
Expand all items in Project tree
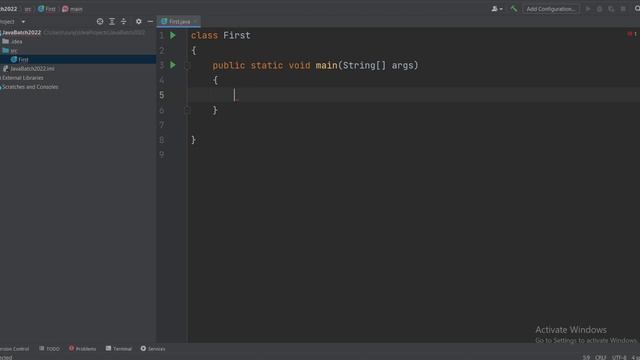[112, 21]
